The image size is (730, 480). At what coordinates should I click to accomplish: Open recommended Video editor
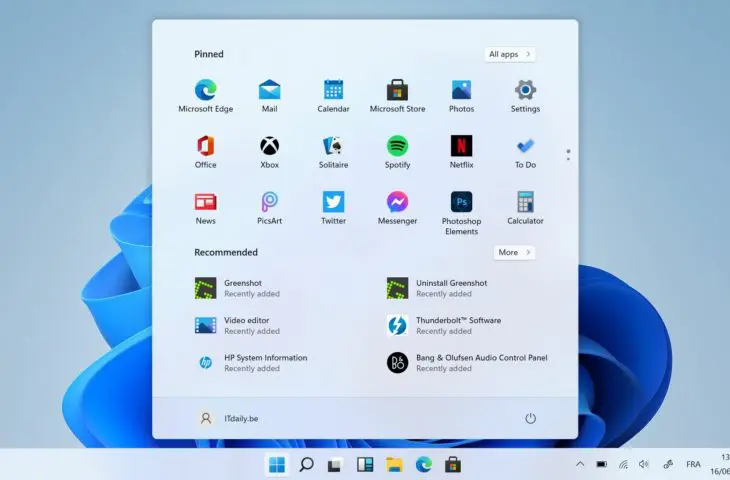[238, 325]
